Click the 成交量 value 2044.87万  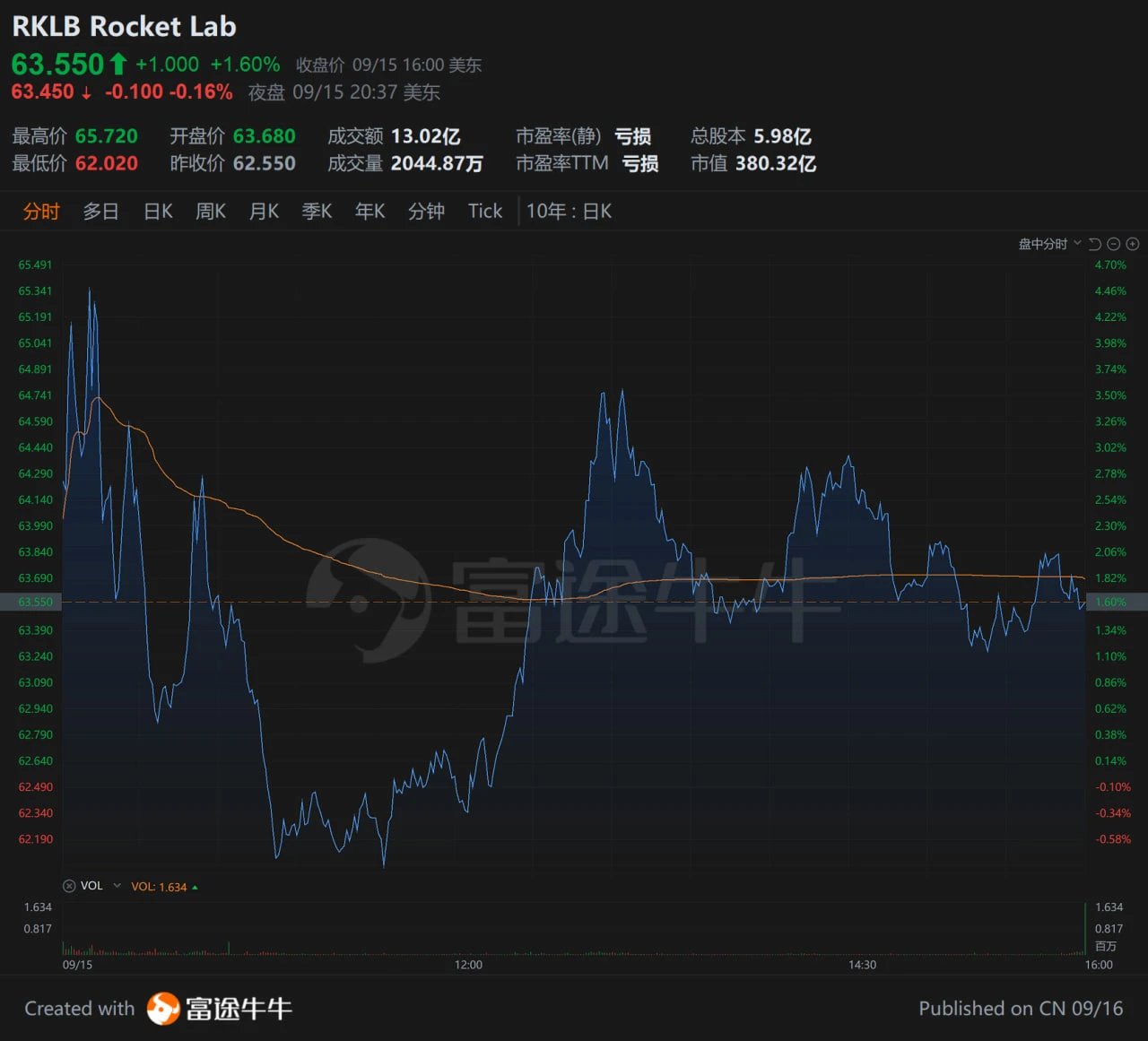point(437,163)
